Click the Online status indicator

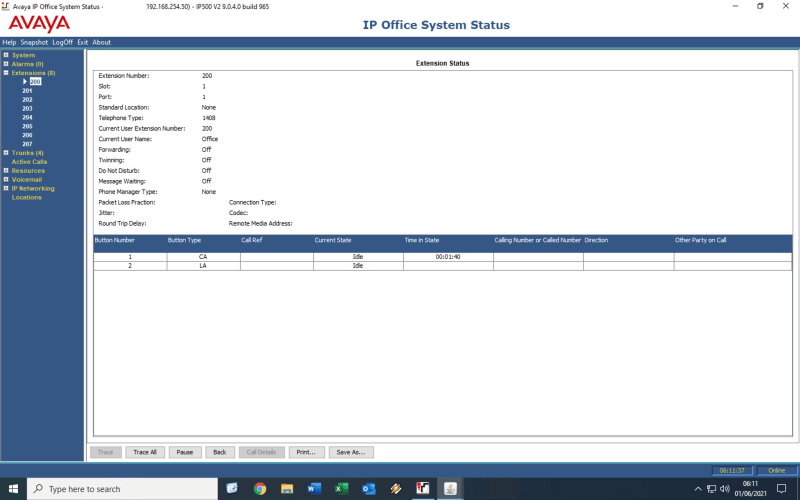click(777, 470)
